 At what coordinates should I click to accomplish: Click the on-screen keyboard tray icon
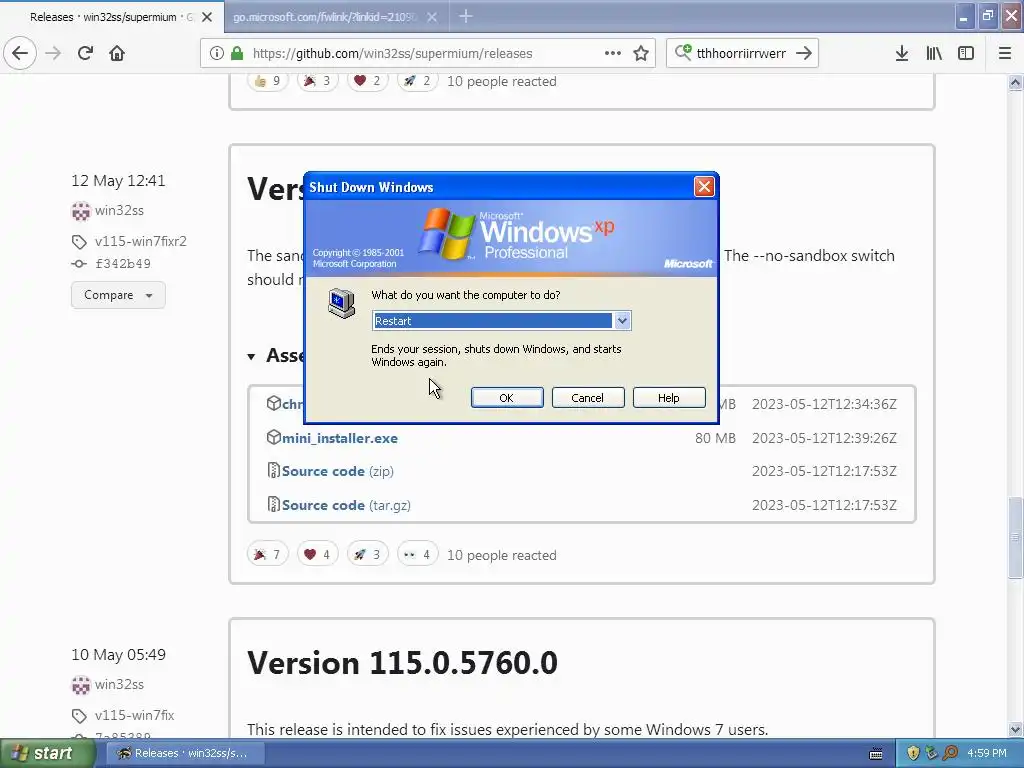pos(876,754)
